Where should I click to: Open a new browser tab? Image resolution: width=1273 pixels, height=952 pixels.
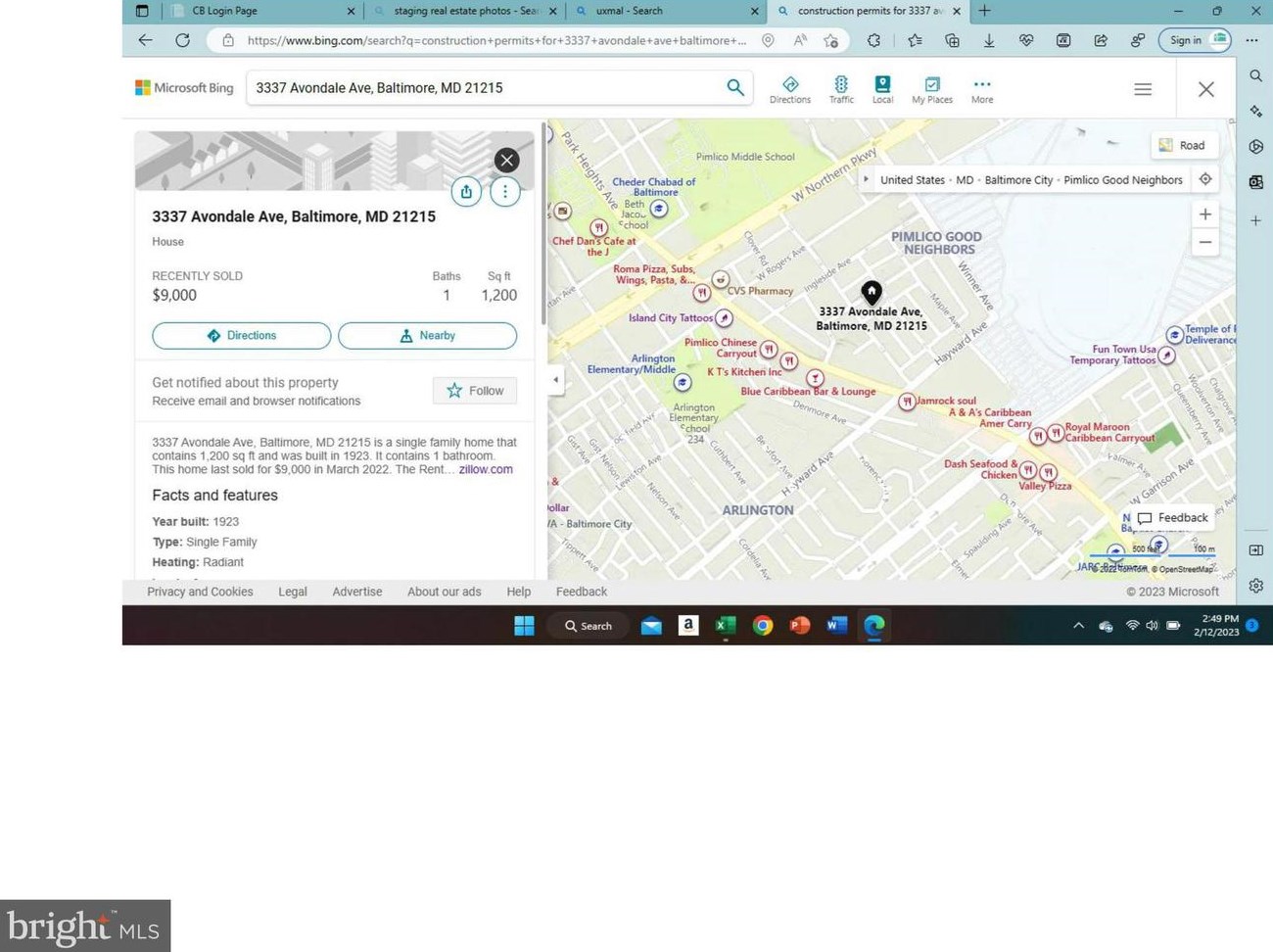[985, 11]
